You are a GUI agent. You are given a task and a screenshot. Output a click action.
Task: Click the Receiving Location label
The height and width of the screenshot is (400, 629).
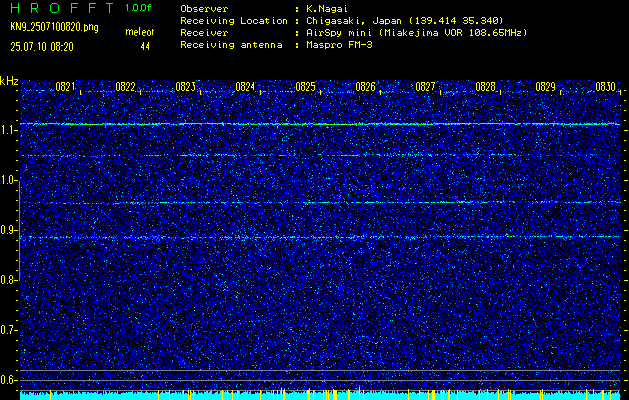(x=234, y=21)
